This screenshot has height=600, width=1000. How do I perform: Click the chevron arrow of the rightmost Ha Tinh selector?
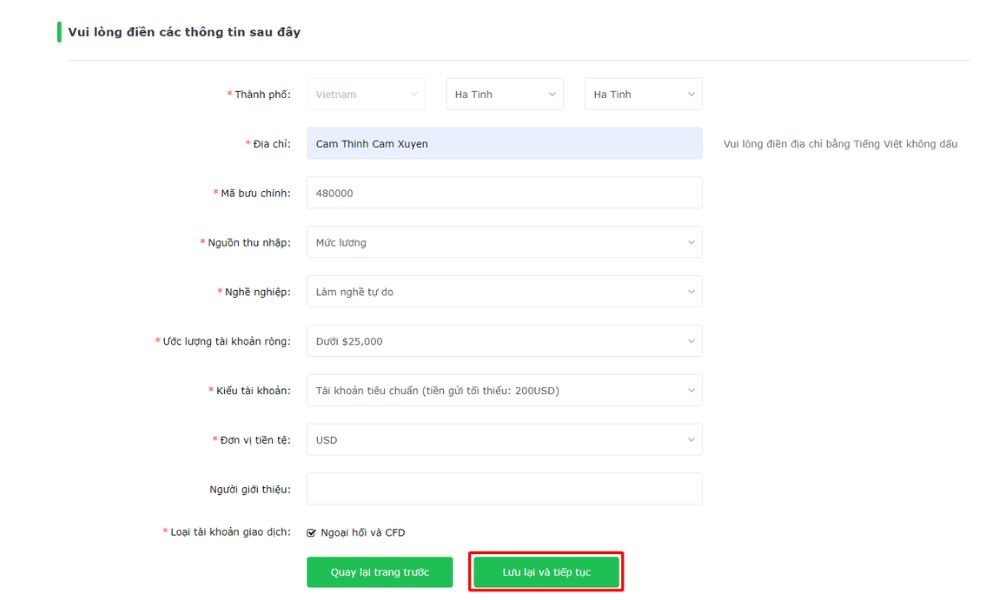coord(690,95)
